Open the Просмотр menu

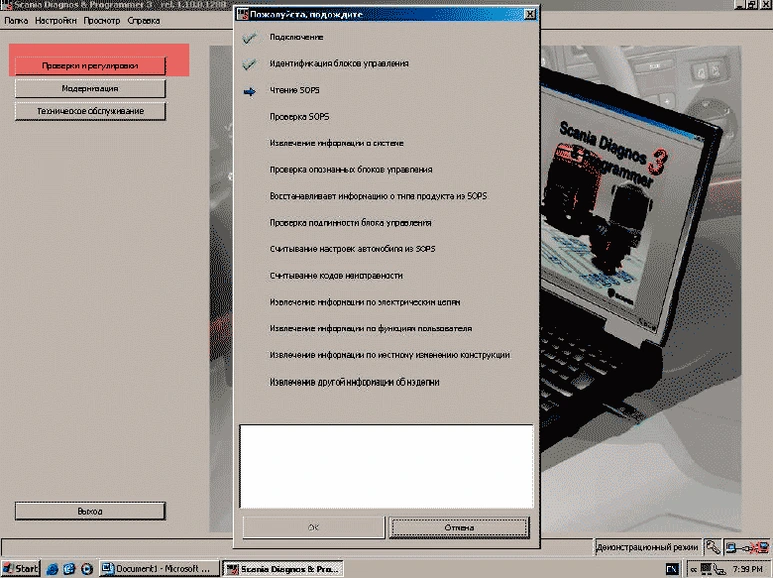[102, 20]
